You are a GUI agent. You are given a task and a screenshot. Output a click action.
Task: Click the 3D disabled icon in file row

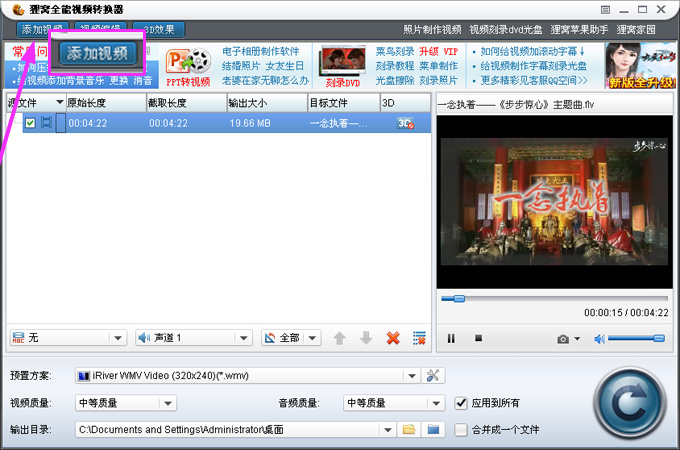coord(405,123)
